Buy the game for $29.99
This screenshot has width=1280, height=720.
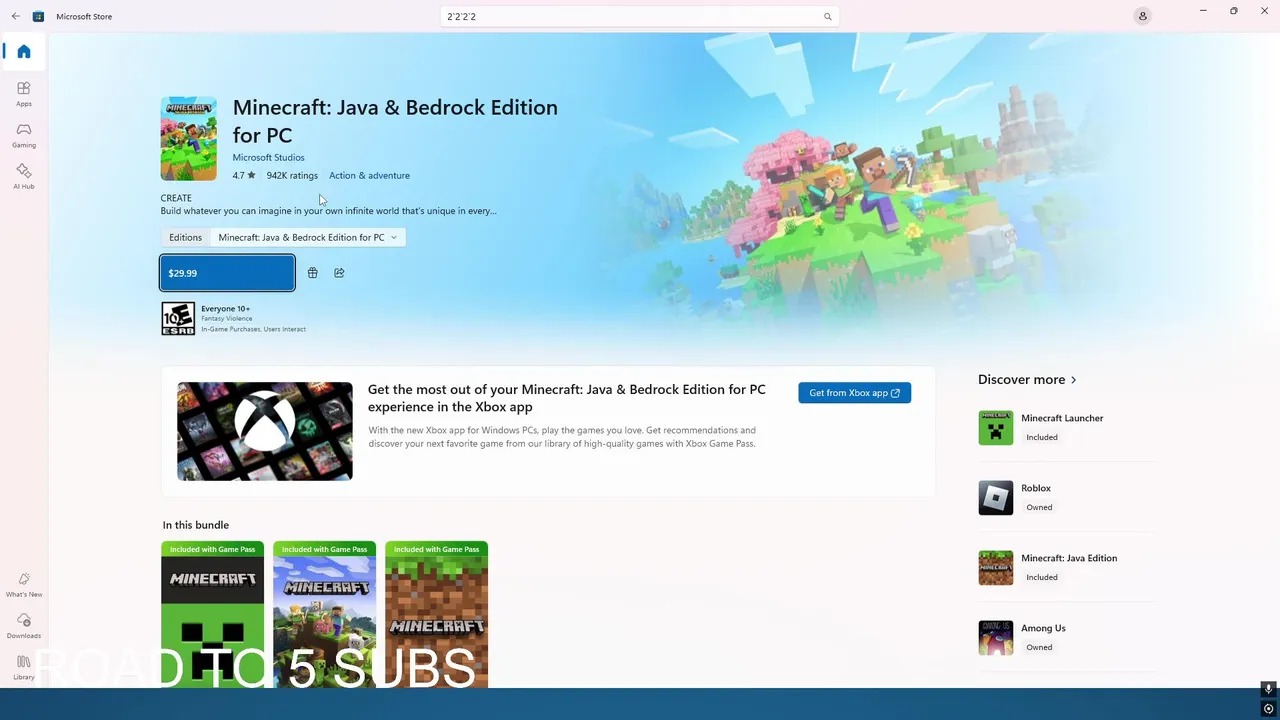click(227, 273)
